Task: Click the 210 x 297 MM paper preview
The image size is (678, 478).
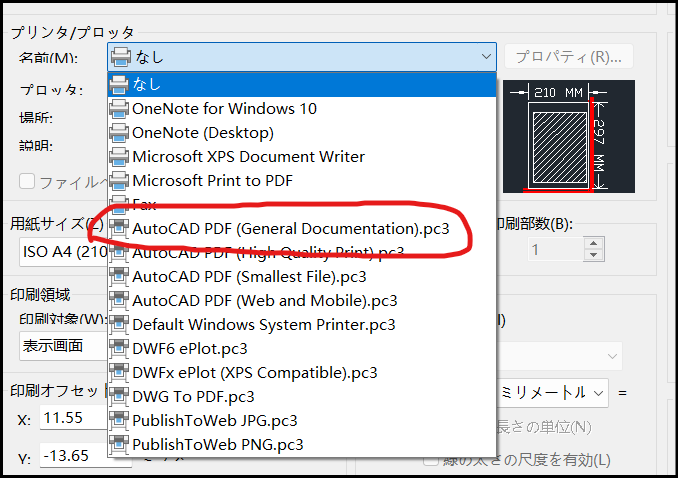Action: (569, 136)
